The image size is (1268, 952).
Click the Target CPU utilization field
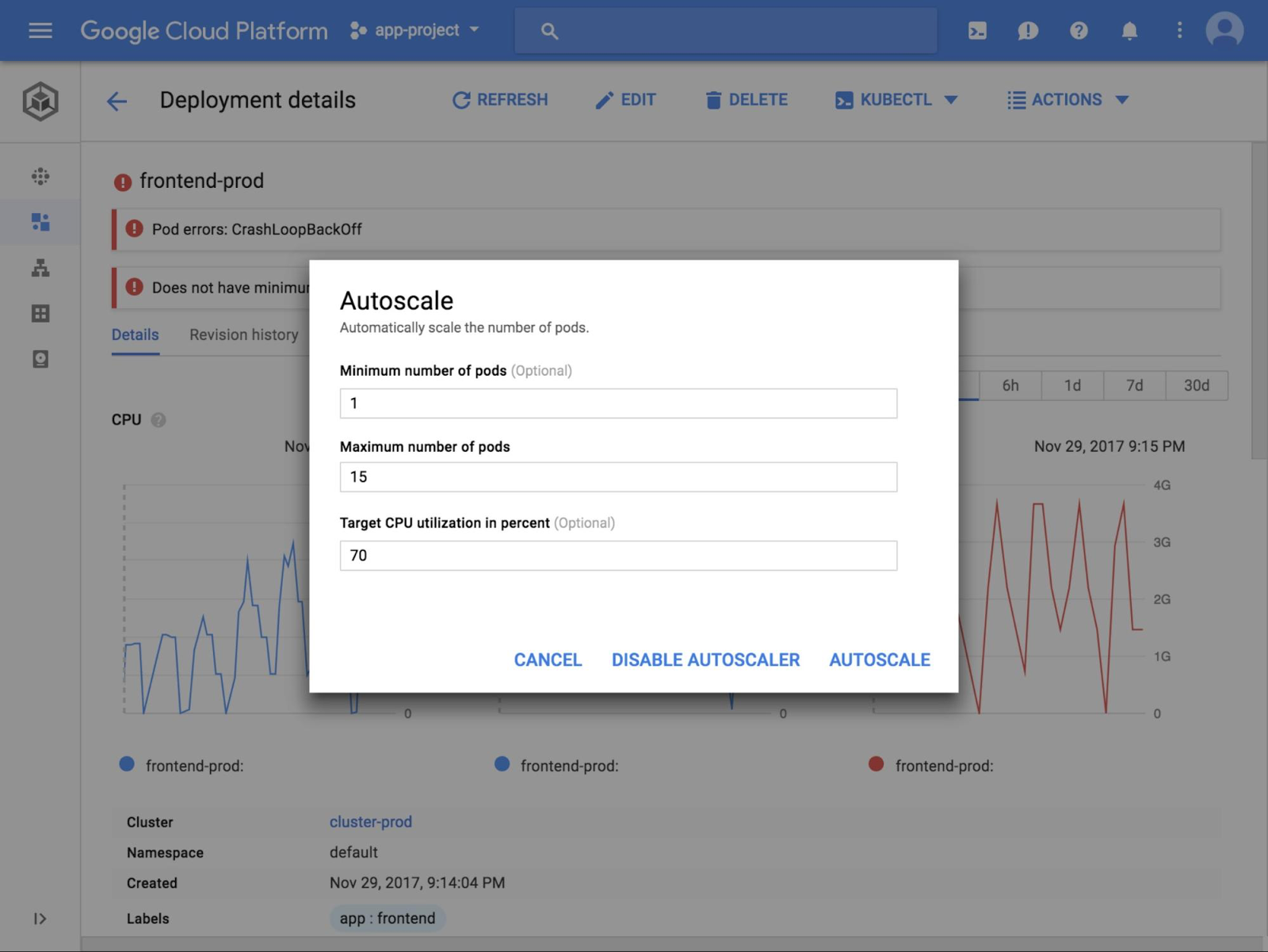pyautogui.click(x=618, y=556)
